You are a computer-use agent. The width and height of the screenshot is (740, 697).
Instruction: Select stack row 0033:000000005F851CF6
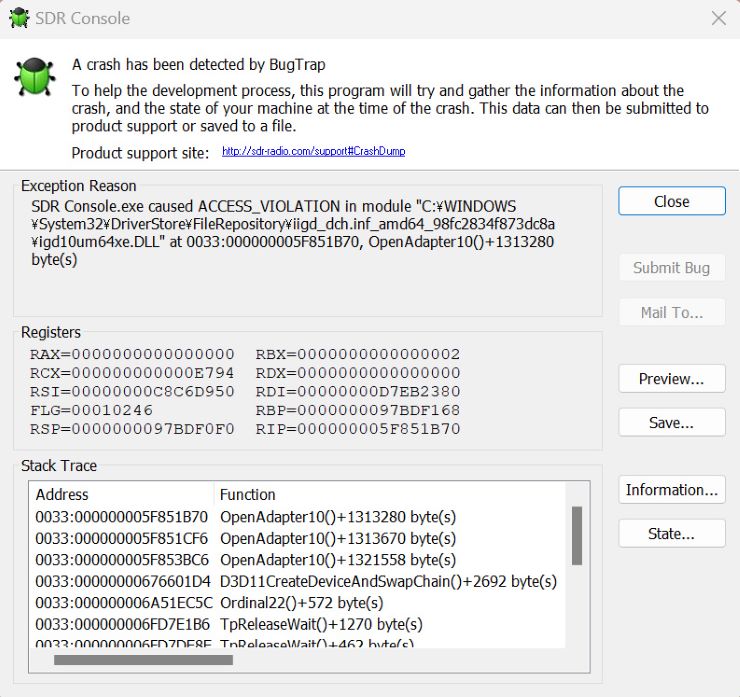pos(296,538)
